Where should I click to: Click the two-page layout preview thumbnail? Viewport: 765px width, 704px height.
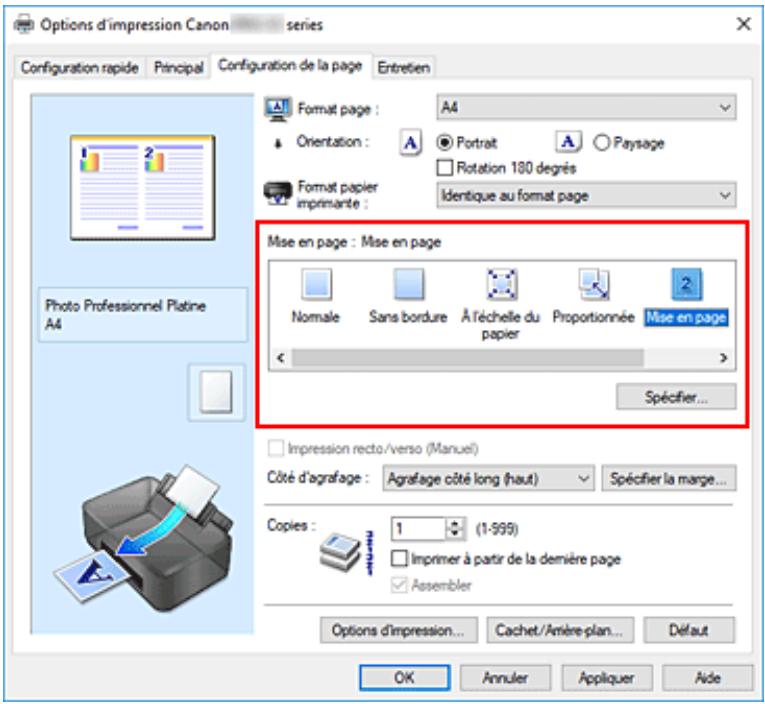click(x=142, y=188)
